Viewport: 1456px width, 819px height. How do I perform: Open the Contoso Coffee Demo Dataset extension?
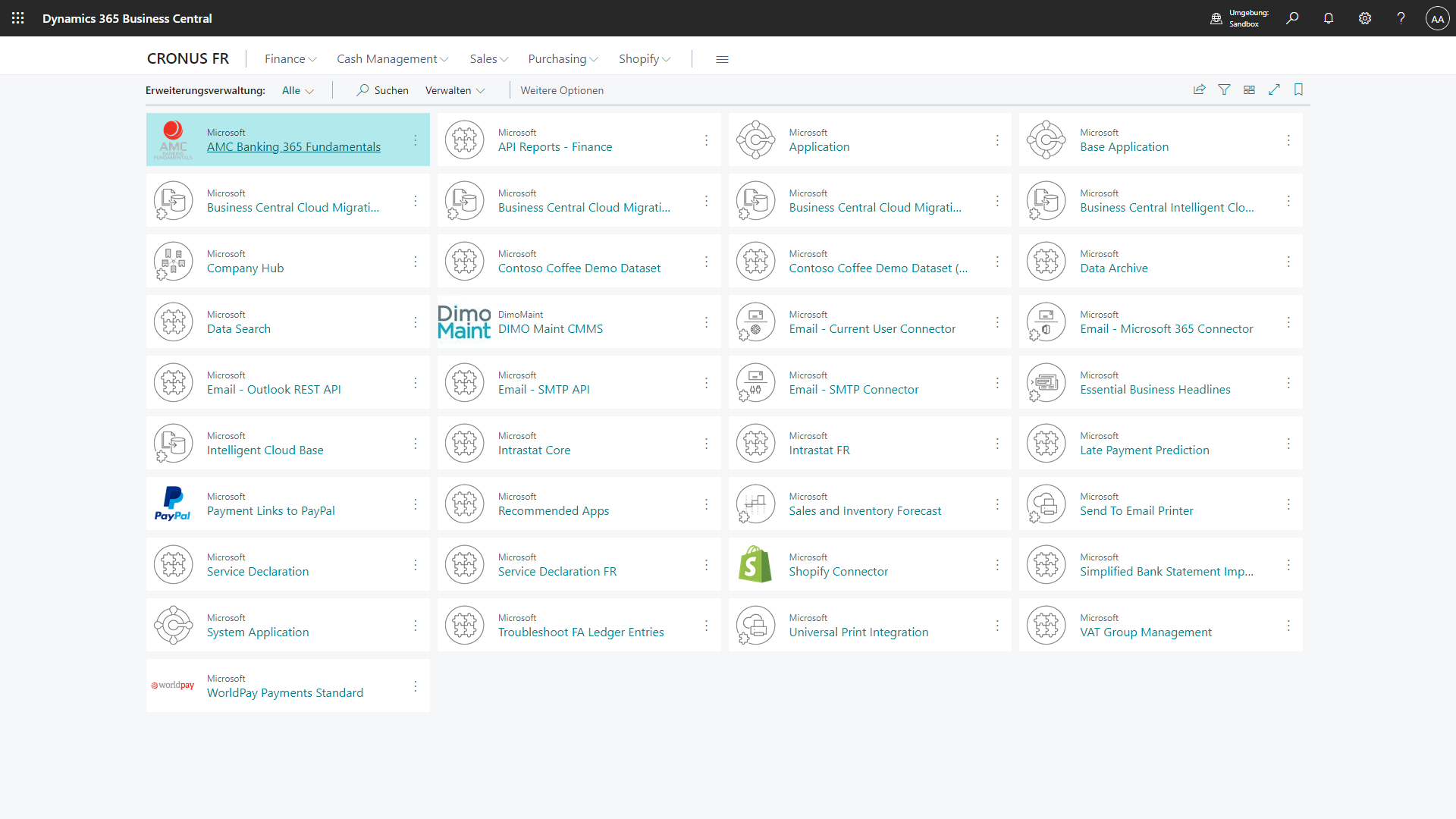(579, 268)
